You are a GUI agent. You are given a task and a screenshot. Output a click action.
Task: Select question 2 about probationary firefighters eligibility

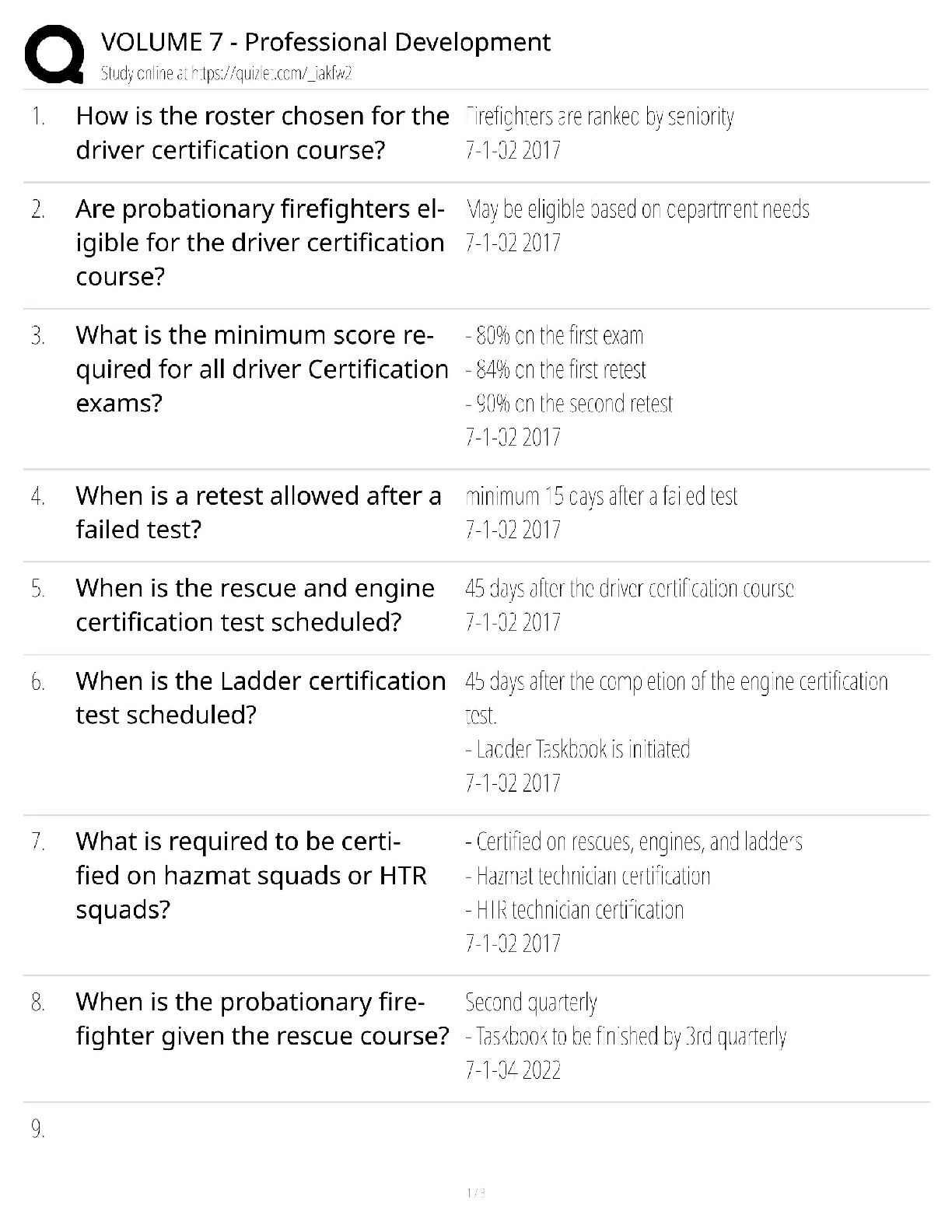(x=260, y=243)
